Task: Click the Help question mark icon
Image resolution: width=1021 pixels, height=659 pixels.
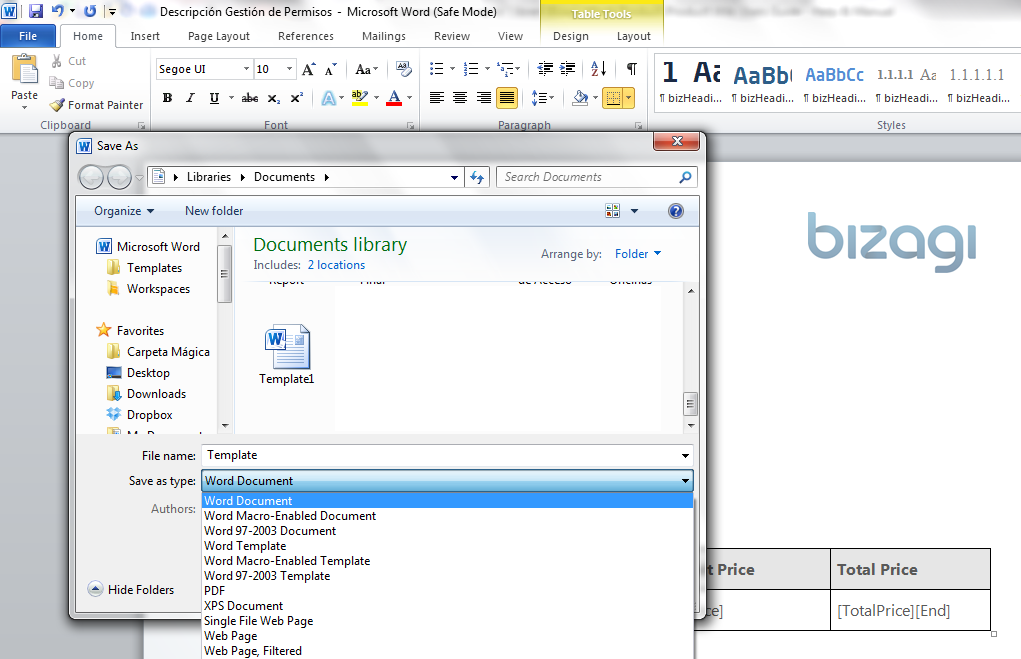Action: coord(676,211)
